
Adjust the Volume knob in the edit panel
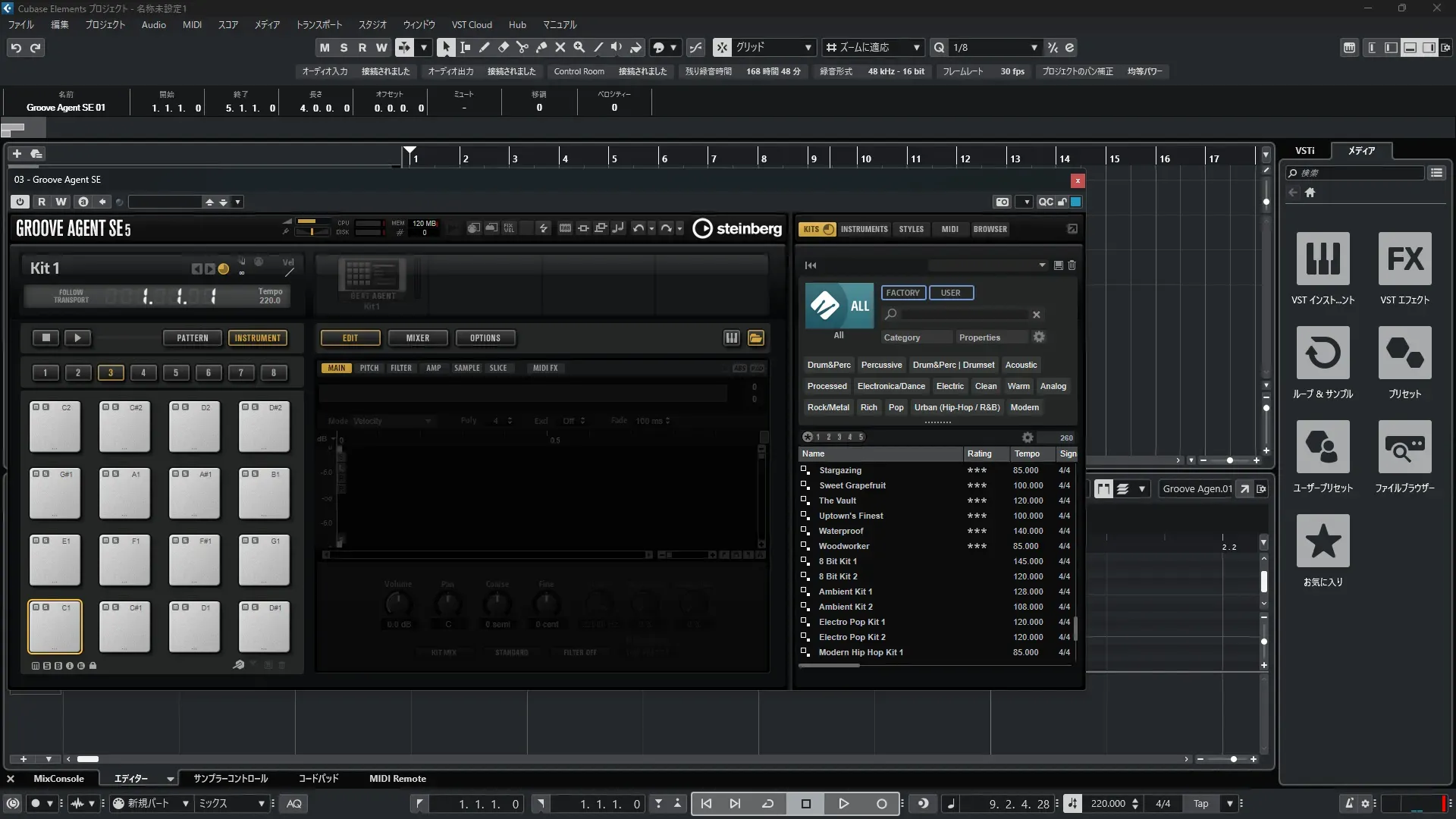(x=398, y=604)
